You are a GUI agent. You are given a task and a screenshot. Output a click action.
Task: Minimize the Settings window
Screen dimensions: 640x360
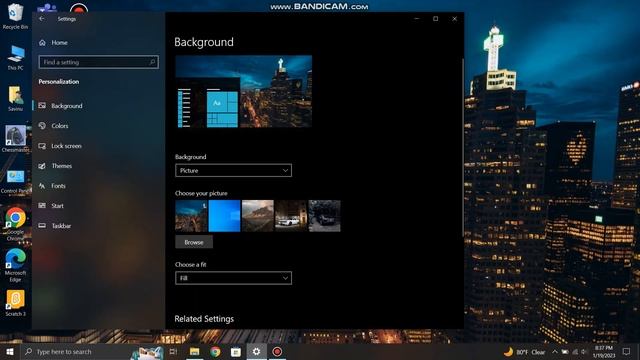pos(417,19)
